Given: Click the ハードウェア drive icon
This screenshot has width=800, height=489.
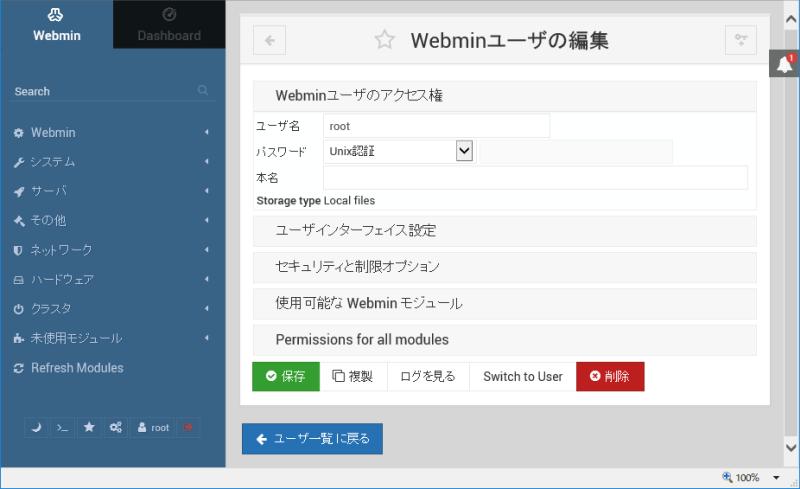Looking at the screenshot, I should [18, 280].
